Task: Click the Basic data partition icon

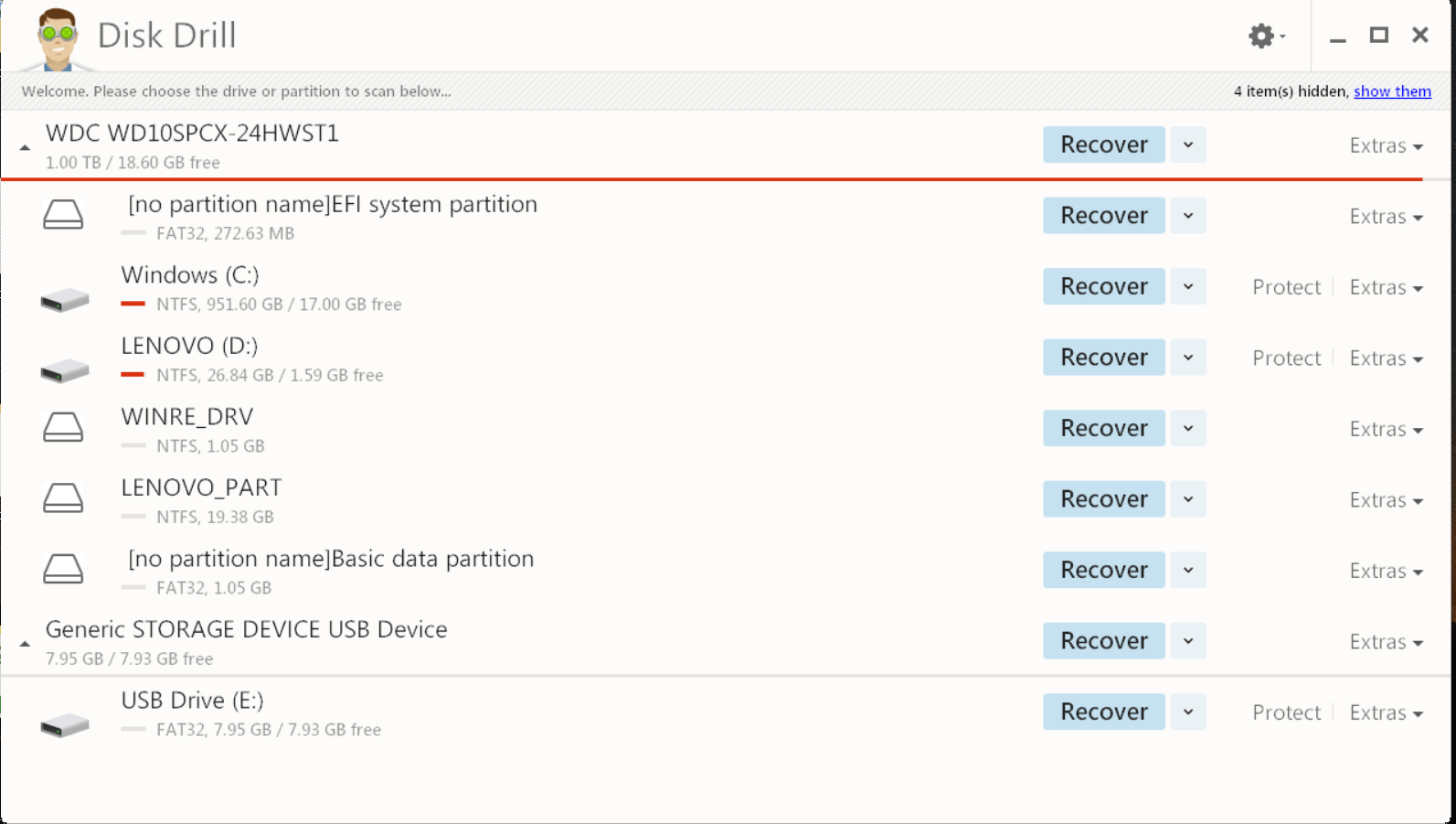Action: pyautogui.click(x=63, y=569)
